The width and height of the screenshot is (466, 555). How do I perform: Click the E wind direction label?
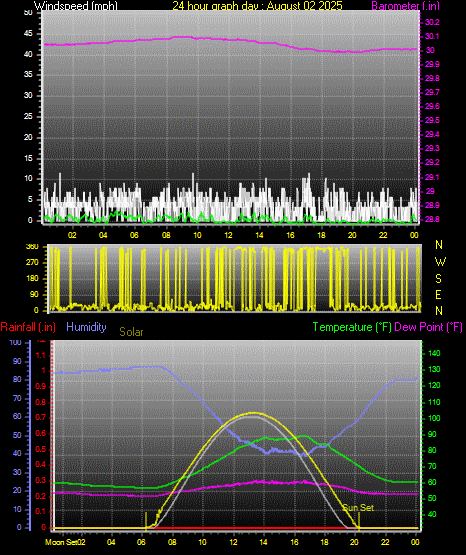pos(438,294)
